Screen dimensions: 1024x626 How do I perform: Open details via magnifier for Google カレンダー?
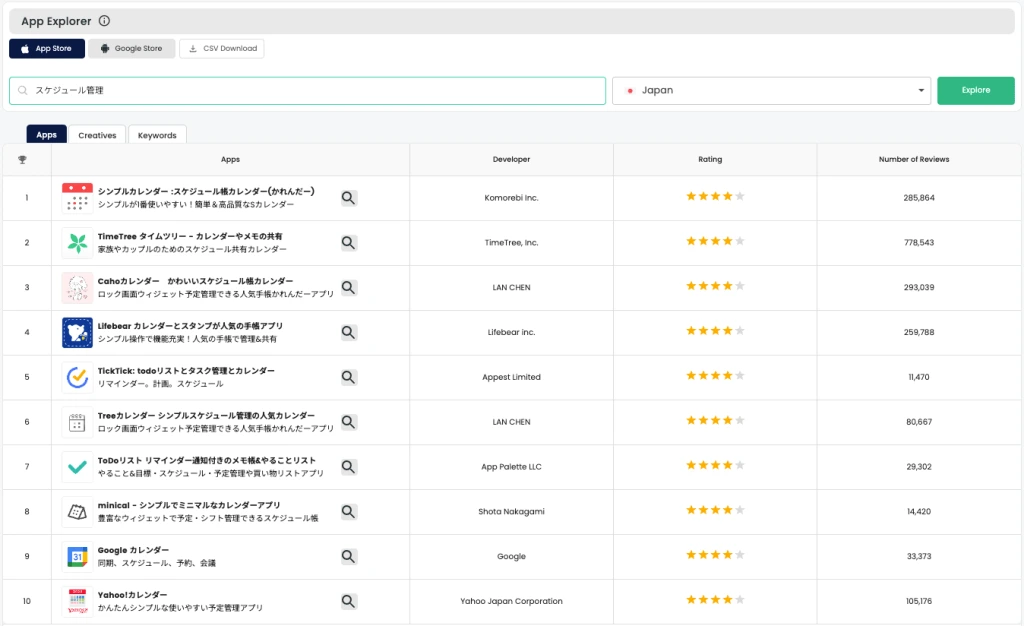point(348,556)
